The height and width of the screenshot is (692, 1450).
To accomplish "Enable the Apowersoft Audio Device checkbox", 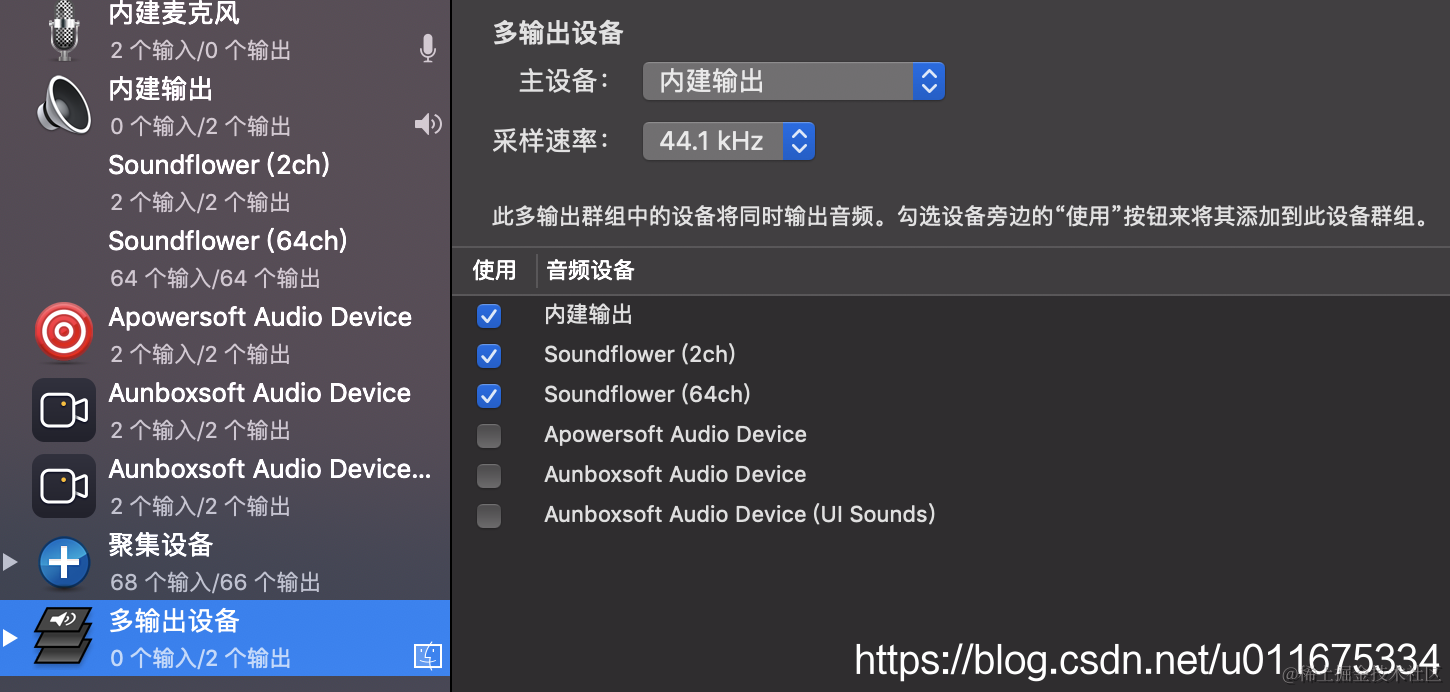I will [489, 436].
